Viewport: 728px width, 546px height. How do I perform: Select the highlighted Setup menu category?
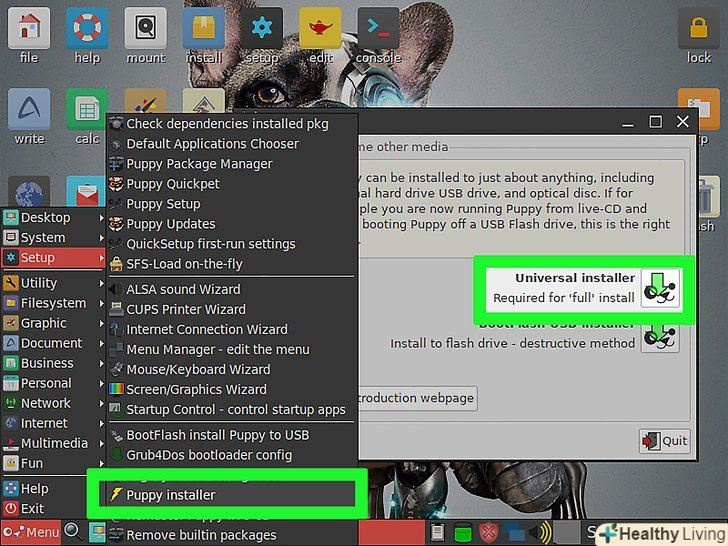pyautogui.click(x=53, y=258)
